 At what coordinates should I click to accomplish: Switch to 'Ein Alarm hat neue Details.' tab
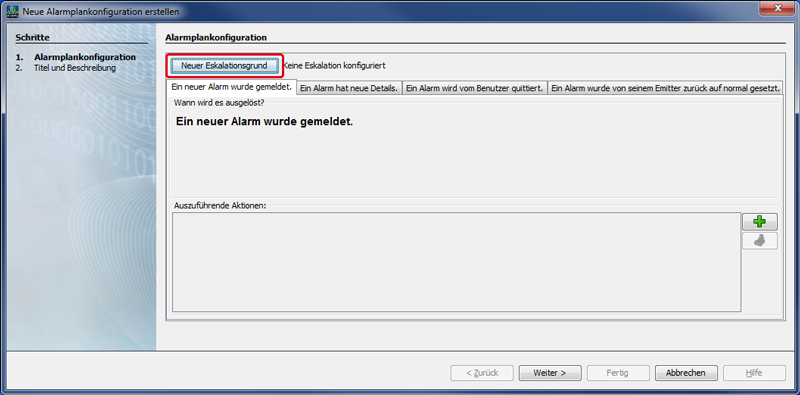coord(349,88)
